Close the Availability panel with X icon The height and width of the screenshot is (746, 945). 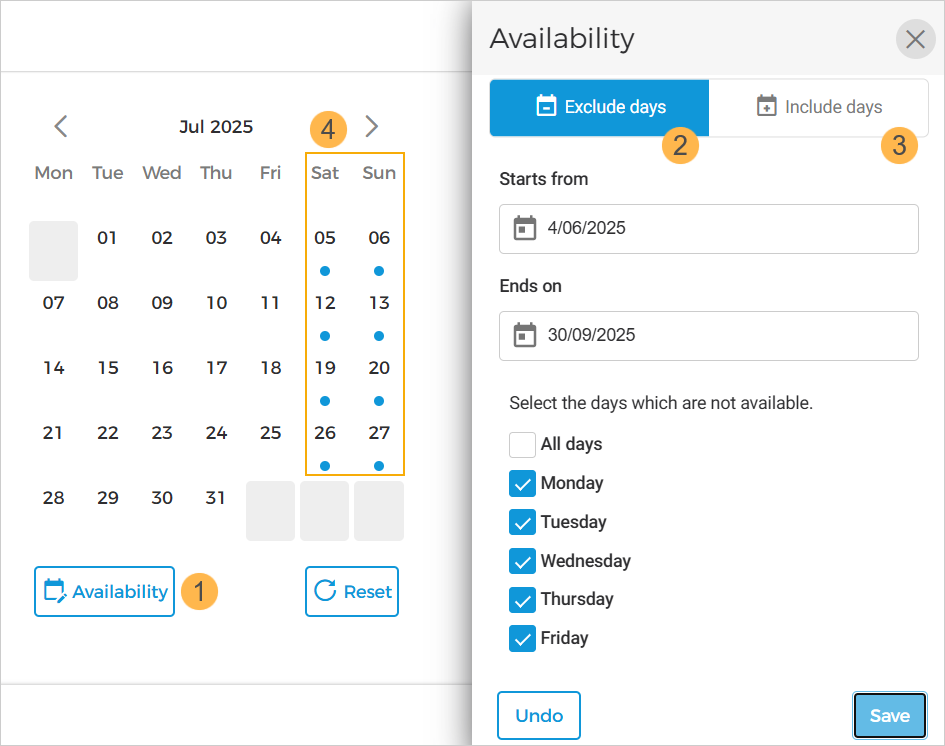point(915,39)
